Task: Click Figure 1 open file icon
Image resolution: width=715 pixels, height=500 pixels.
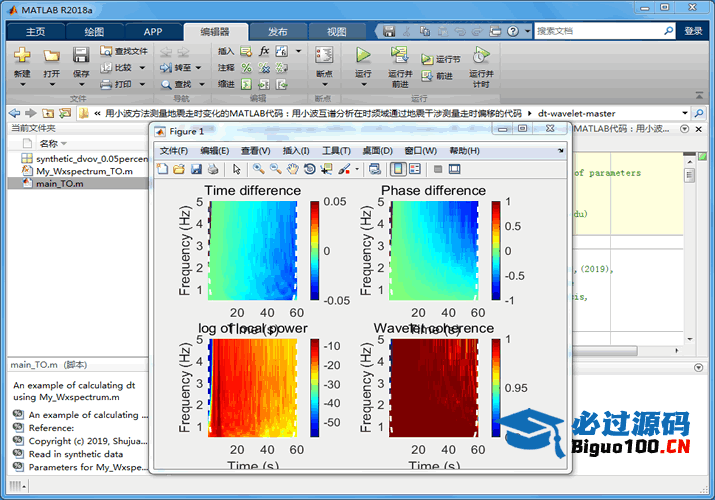Action: (179, 169)
